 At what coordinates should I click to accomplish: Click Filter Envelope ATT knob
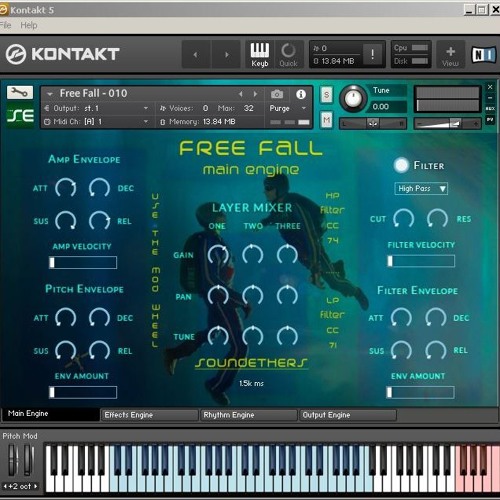coord(401,318)
